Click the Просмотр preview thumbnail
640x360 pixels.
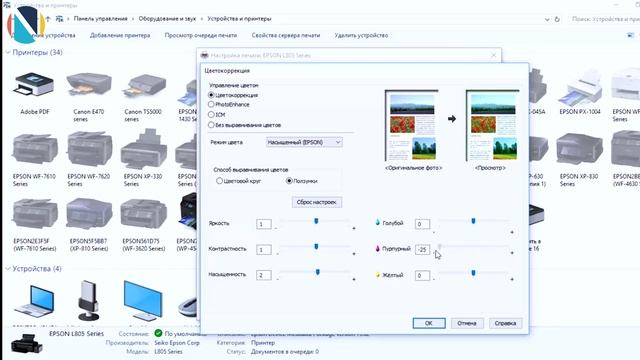pyautogui.click(x=492, y=126)
